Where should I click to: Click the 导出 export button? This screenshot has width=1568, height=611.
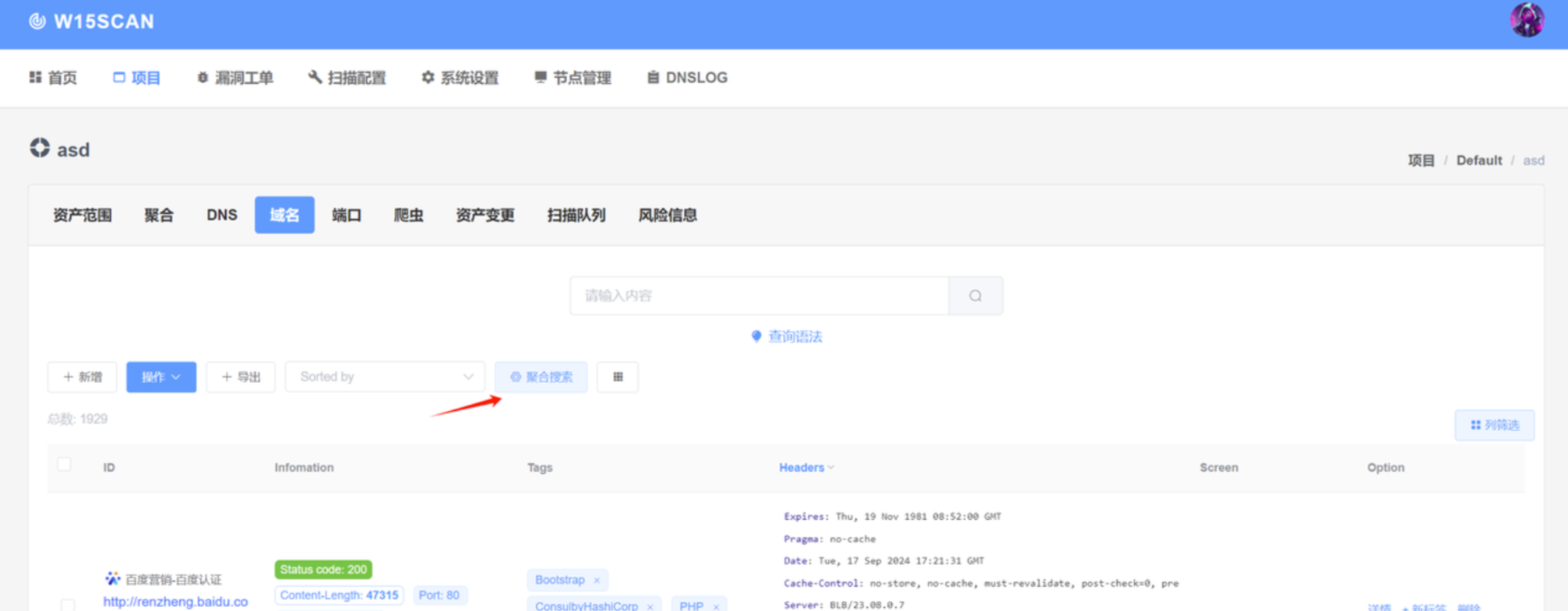(241, 377)
